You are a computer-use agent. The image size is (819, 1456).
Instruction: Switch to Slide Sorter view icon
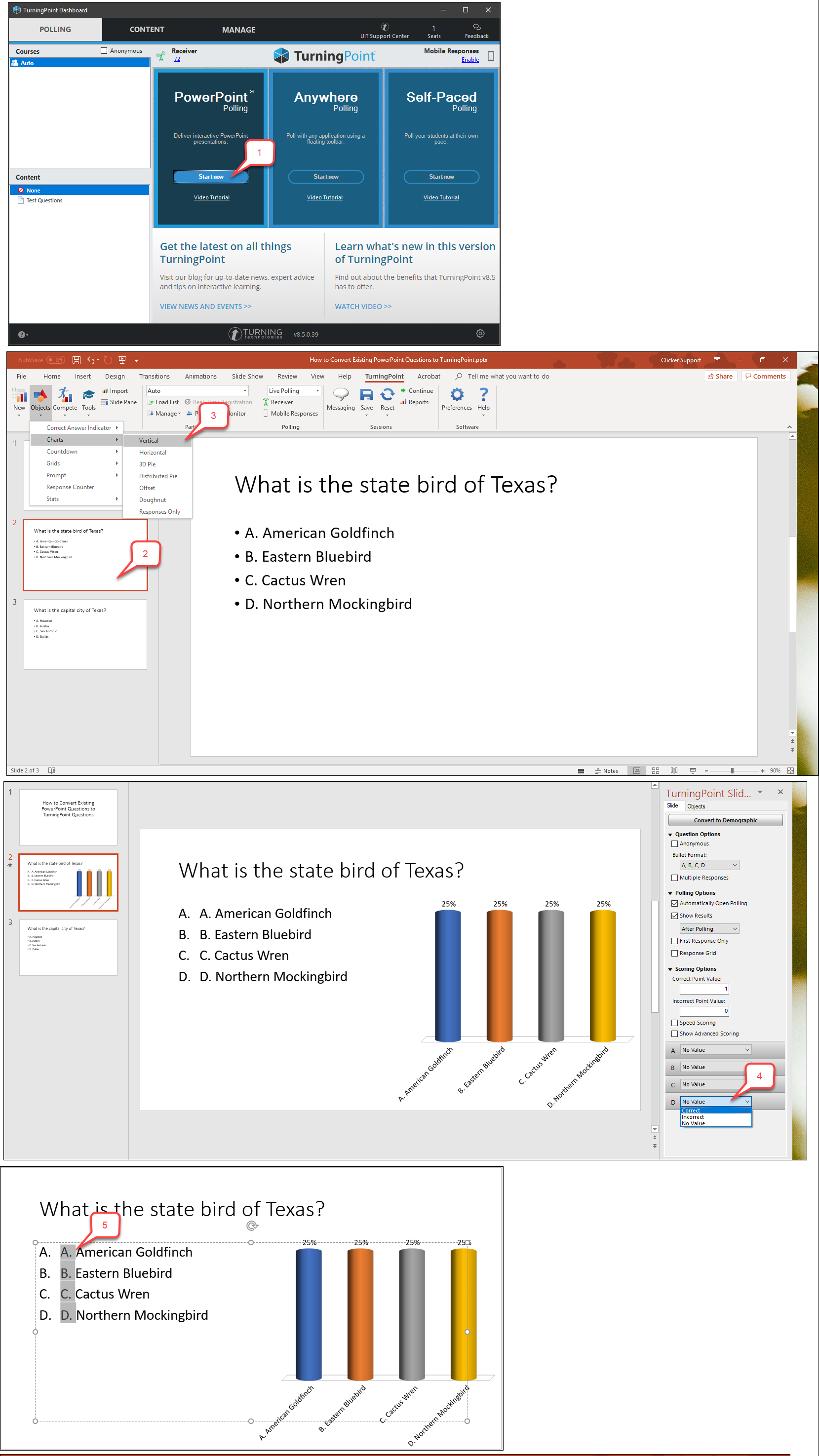655,770
